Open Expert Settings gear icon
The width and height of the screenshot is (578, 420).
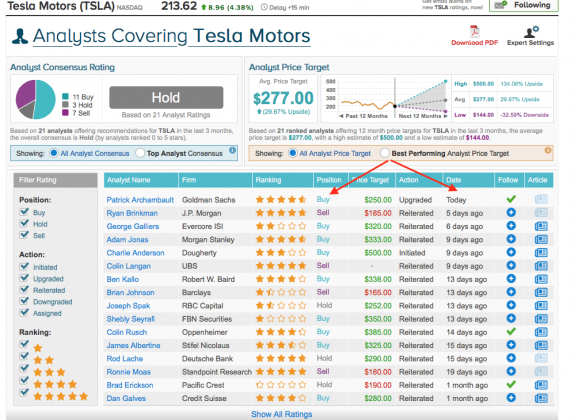pyautogui.click(x=531, y=32)
